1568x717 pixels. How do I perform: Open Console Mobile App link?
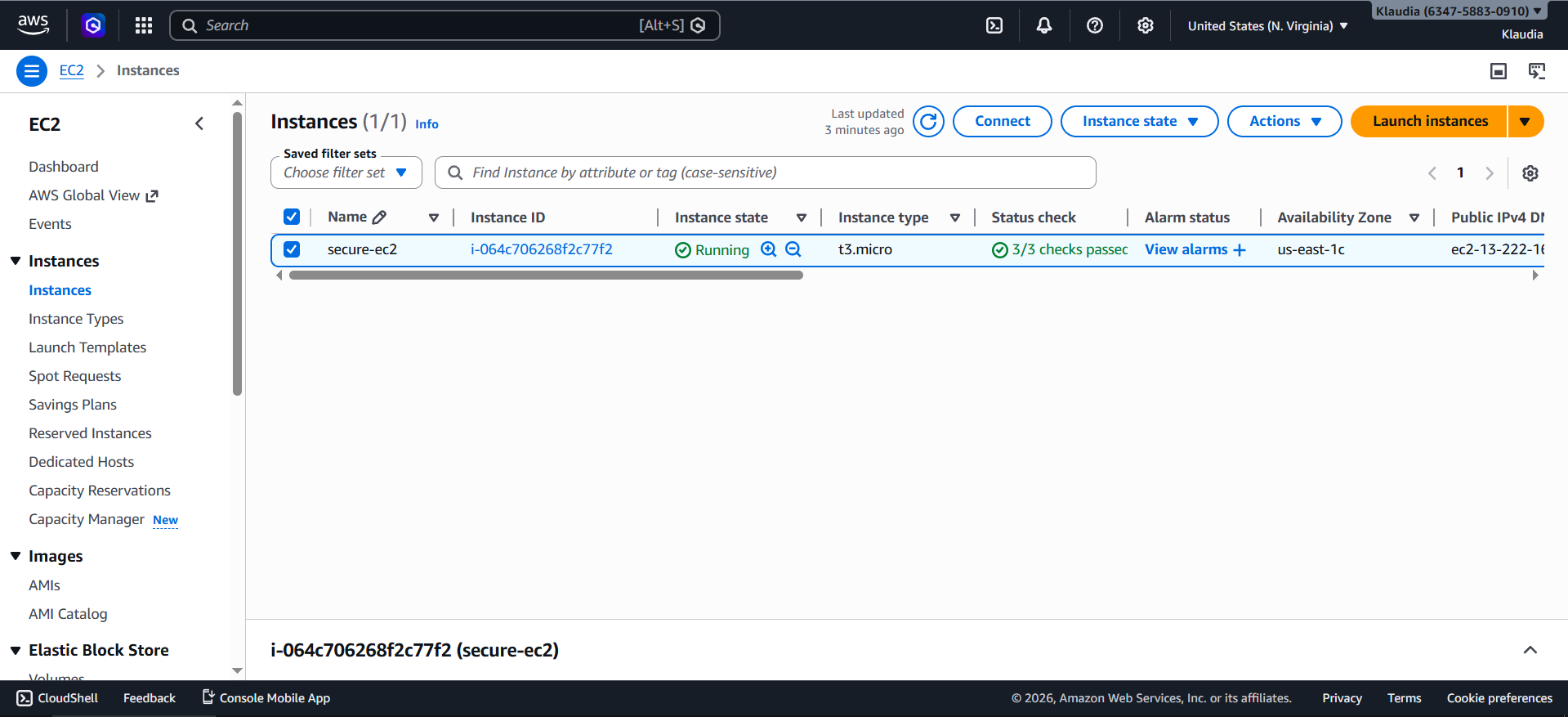266,698
